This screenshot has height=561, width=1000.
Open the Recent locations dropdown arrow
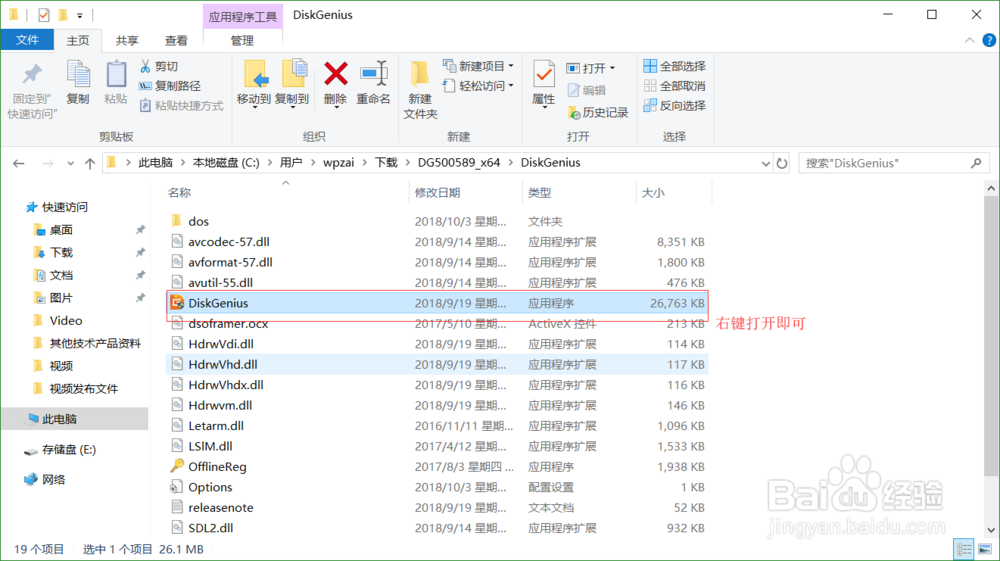click(x=70, y=164)
